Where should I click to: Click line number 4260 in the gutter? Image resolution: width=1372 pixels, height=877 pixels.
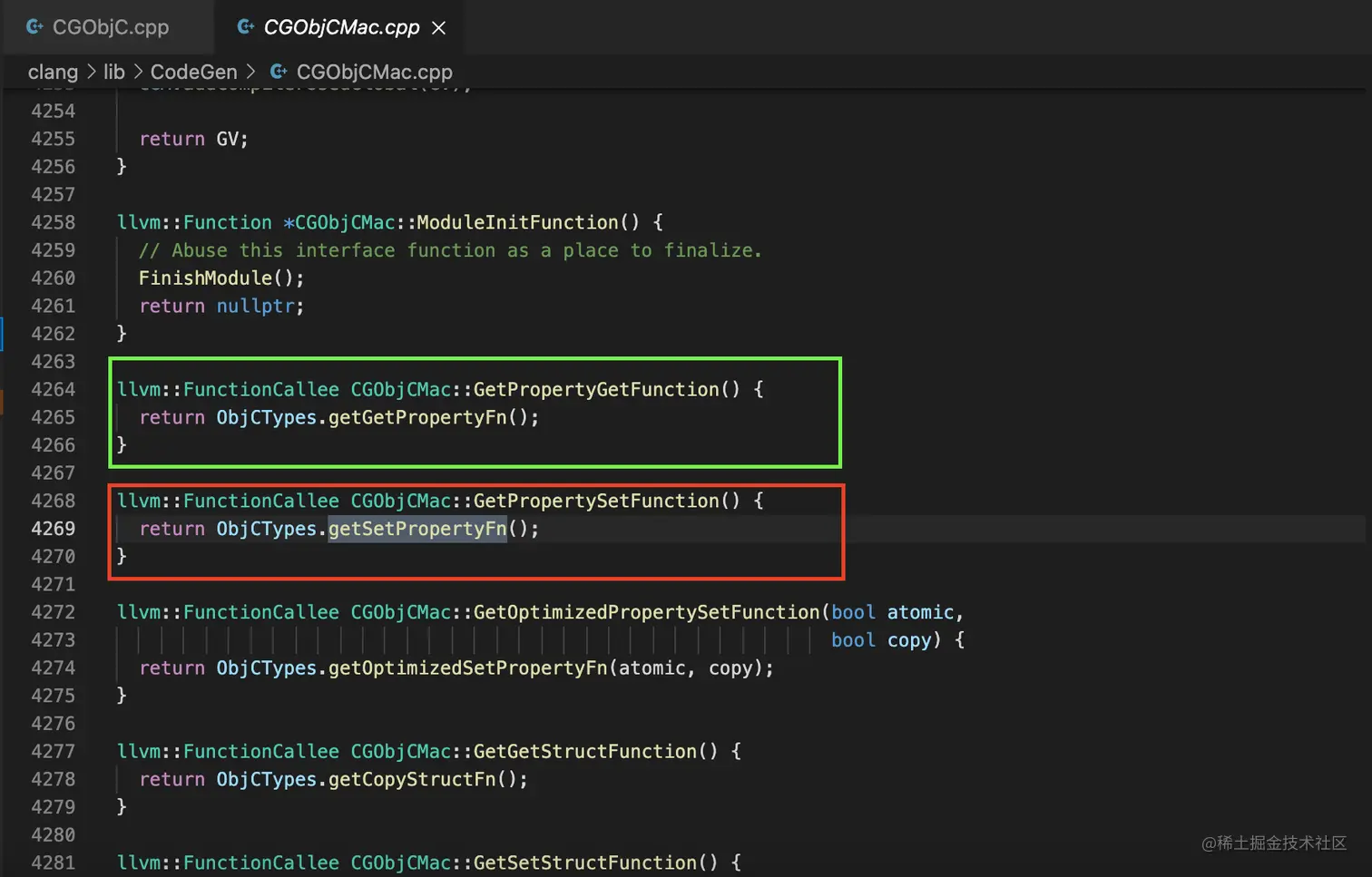(54, 278)
